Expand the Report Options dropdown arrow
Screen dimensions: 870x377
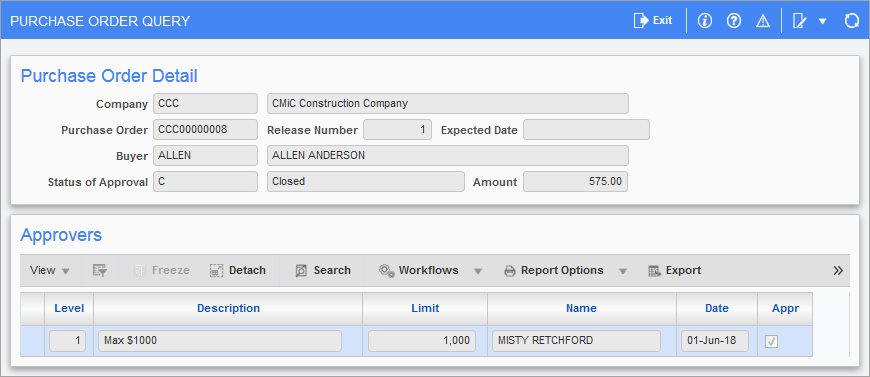tap(623, 271)
